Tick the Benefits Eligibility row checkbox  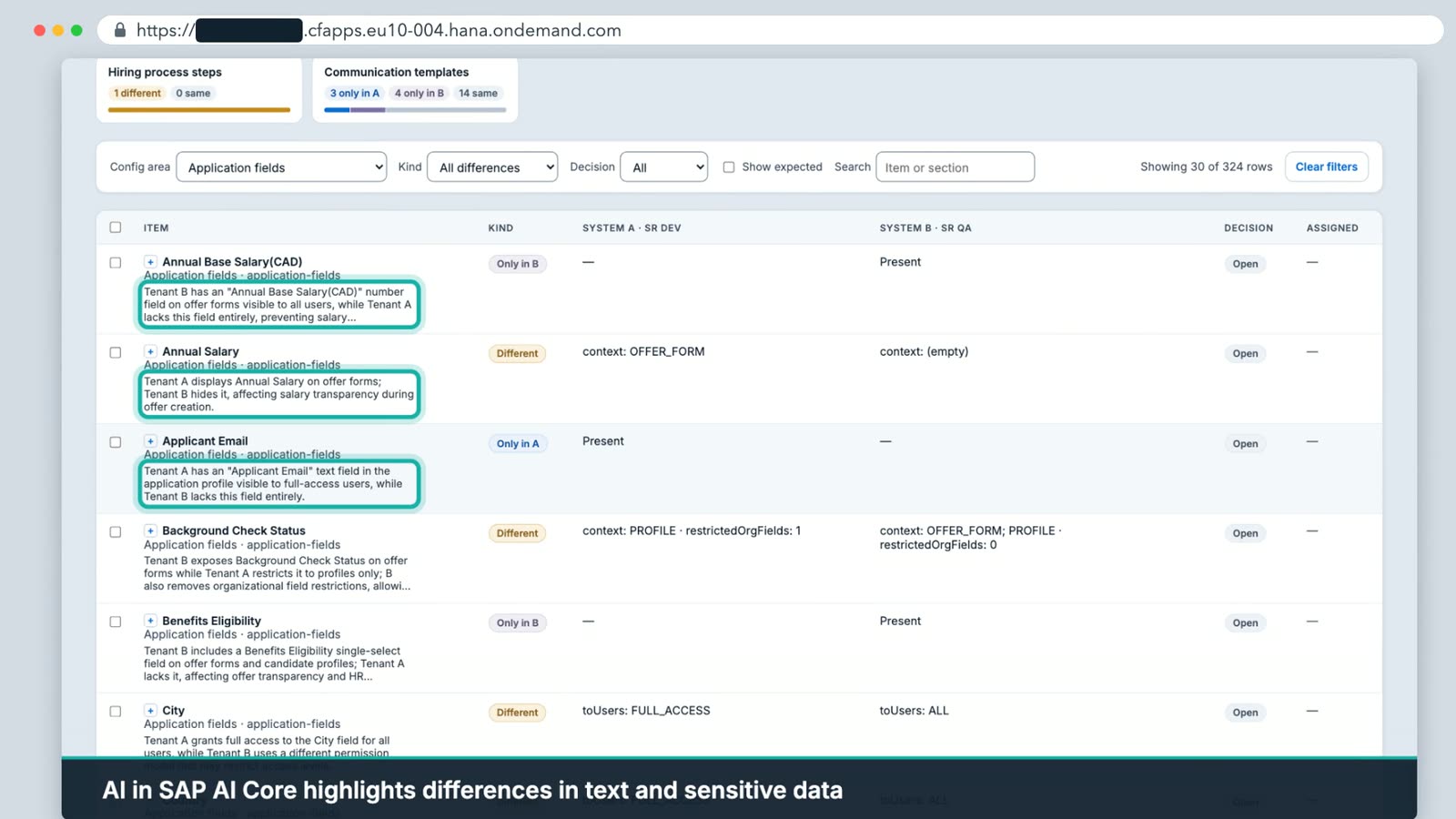116,622
